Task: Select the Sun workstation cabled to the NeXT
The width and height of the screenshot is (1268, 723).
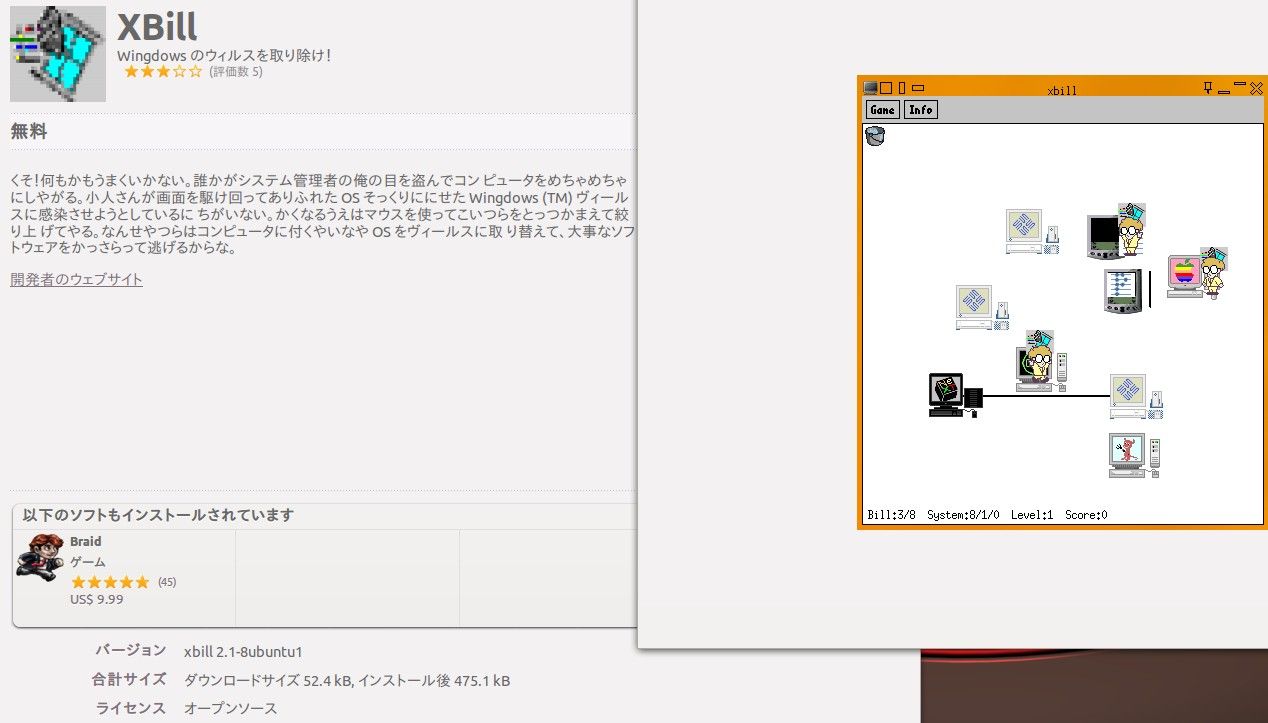Action: 1135,397
